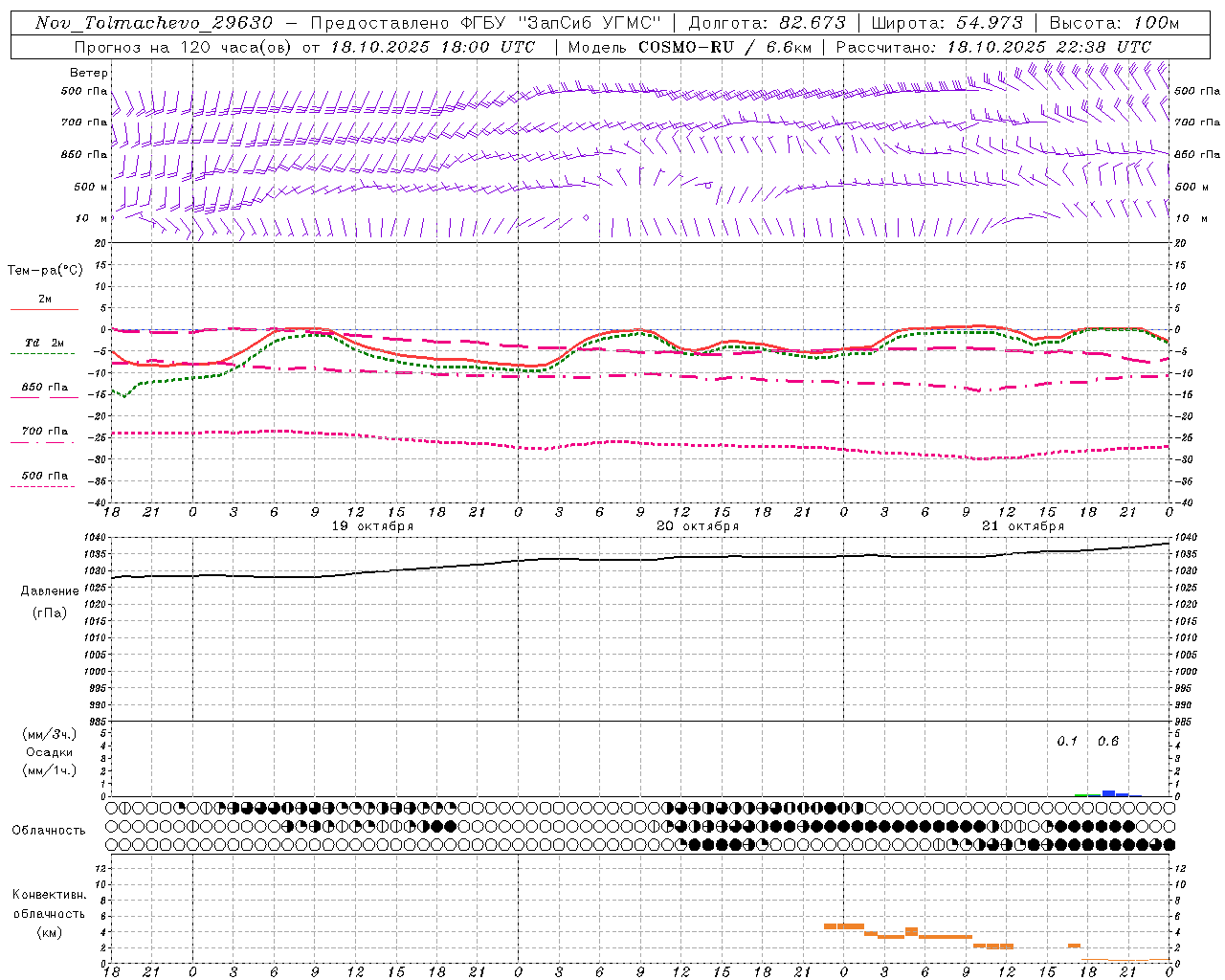Select the 700 гПа temperature legend entry
Image resolution: width=1225 pixels, height=980 pixels.
click(x=44, y=434)
